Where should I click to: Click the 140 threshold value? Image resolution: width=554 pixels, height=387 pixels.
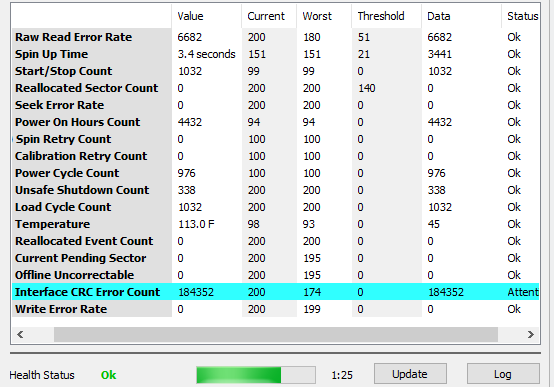pos(367,88)
